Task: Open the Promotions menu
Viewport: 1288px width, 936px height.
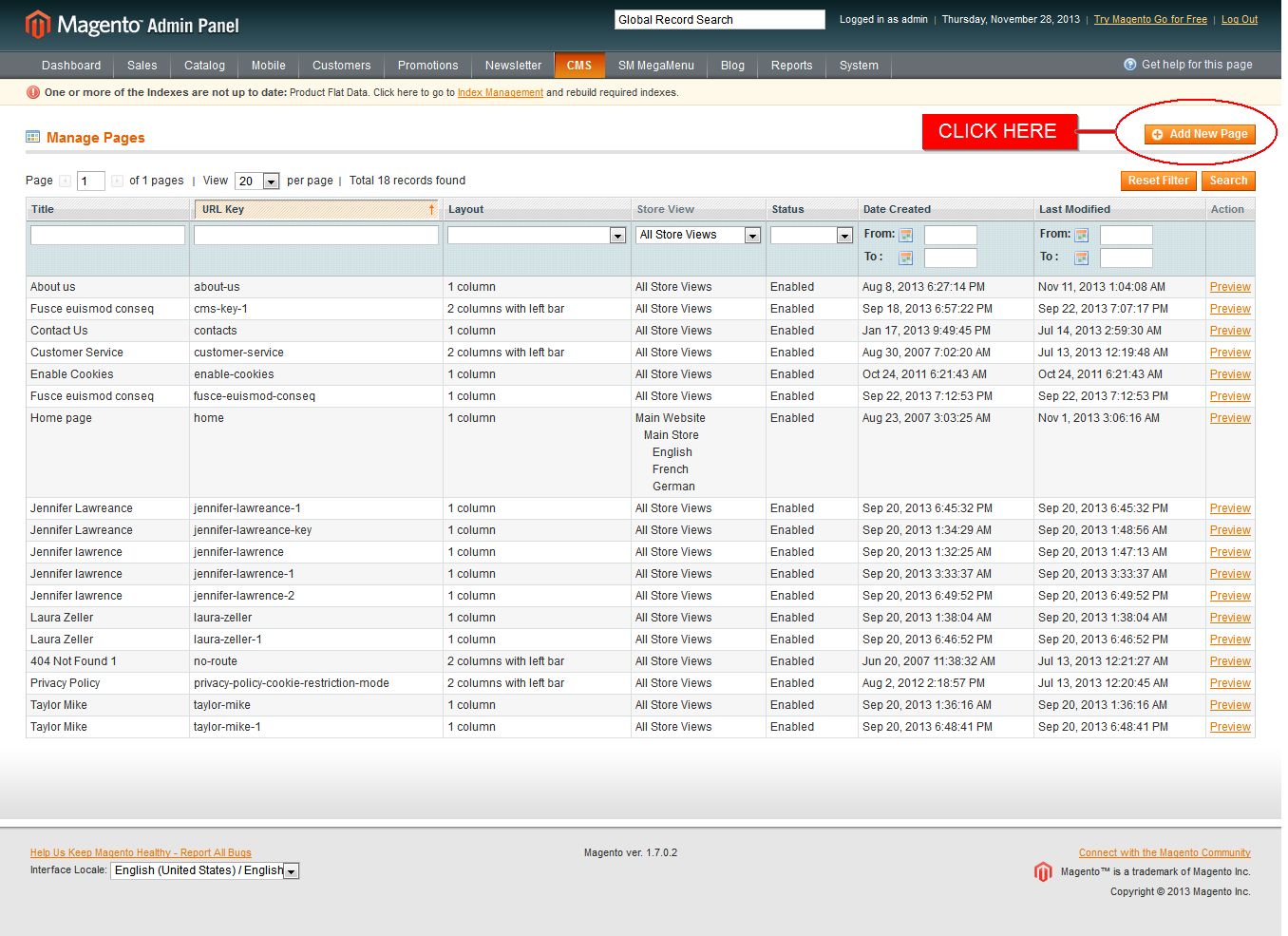Action: tap(427, 66)
